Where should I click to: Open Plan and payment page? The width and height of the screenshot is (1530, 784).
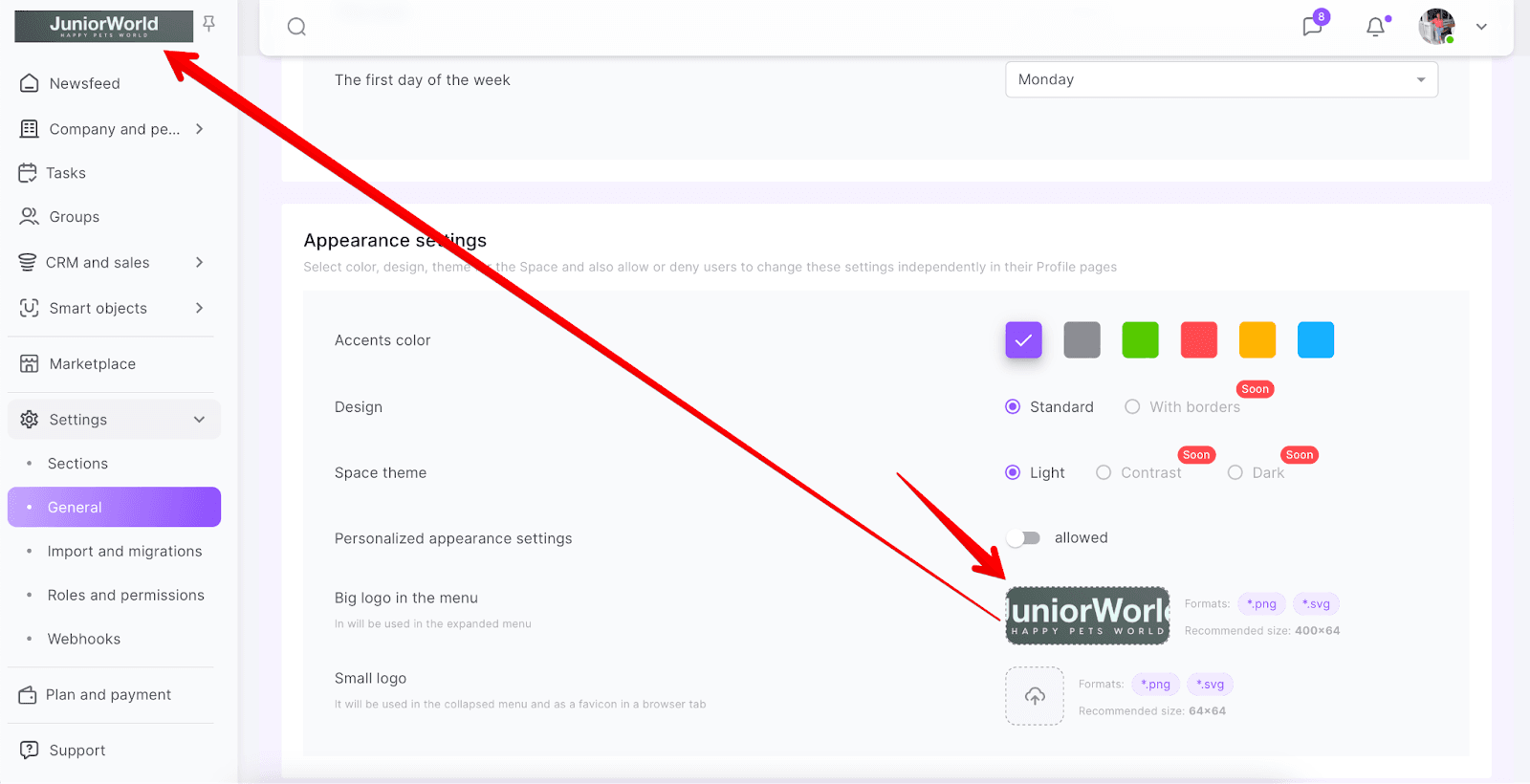click(108, 695)
